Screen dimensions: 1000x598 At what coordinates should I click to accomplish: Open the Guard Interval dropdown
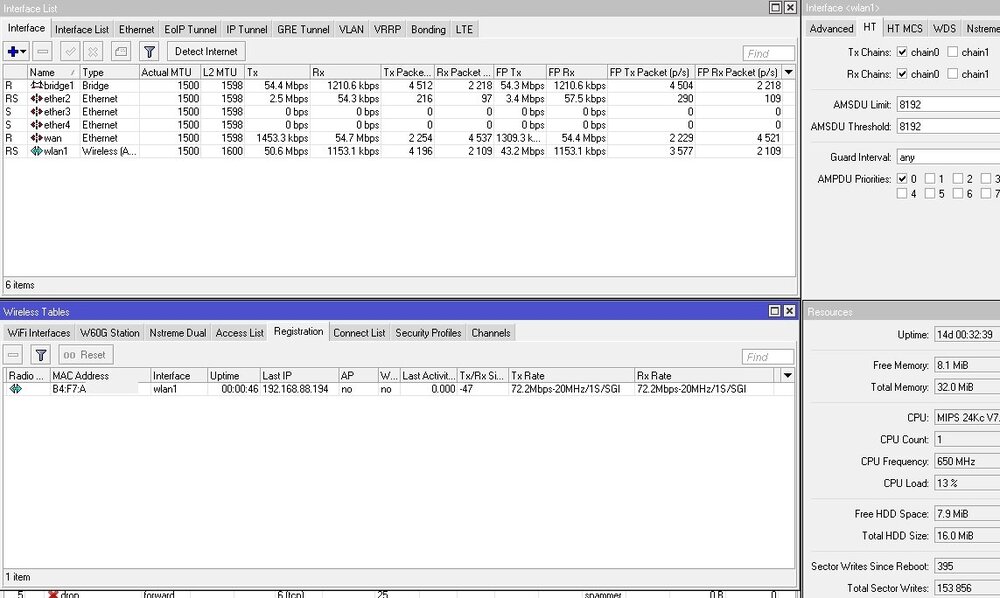point(950,157)
